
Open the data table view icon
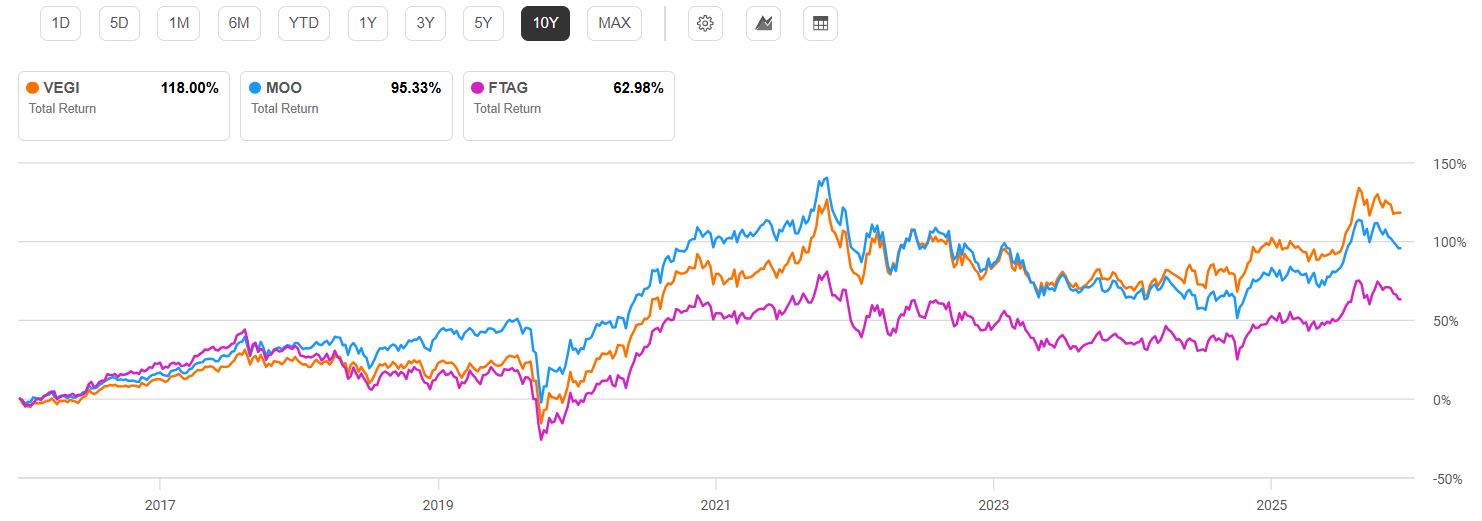[x=820, y=23]
